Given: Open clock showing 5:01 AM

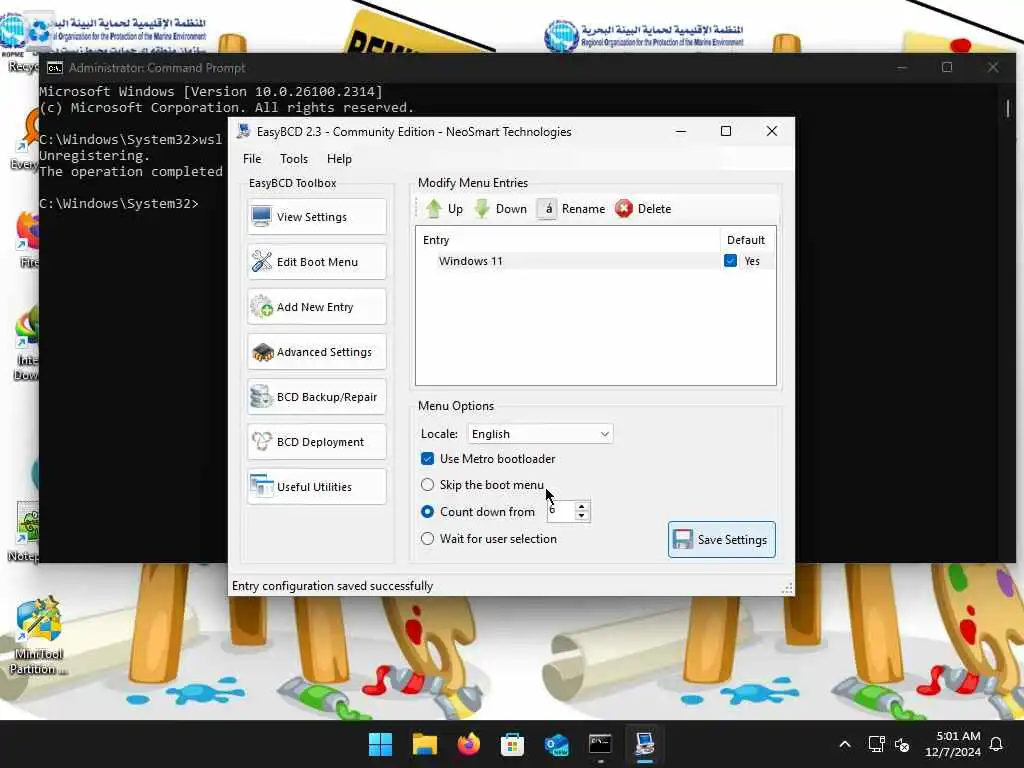Looking at the screenshot, I should (x=953, y=744).
